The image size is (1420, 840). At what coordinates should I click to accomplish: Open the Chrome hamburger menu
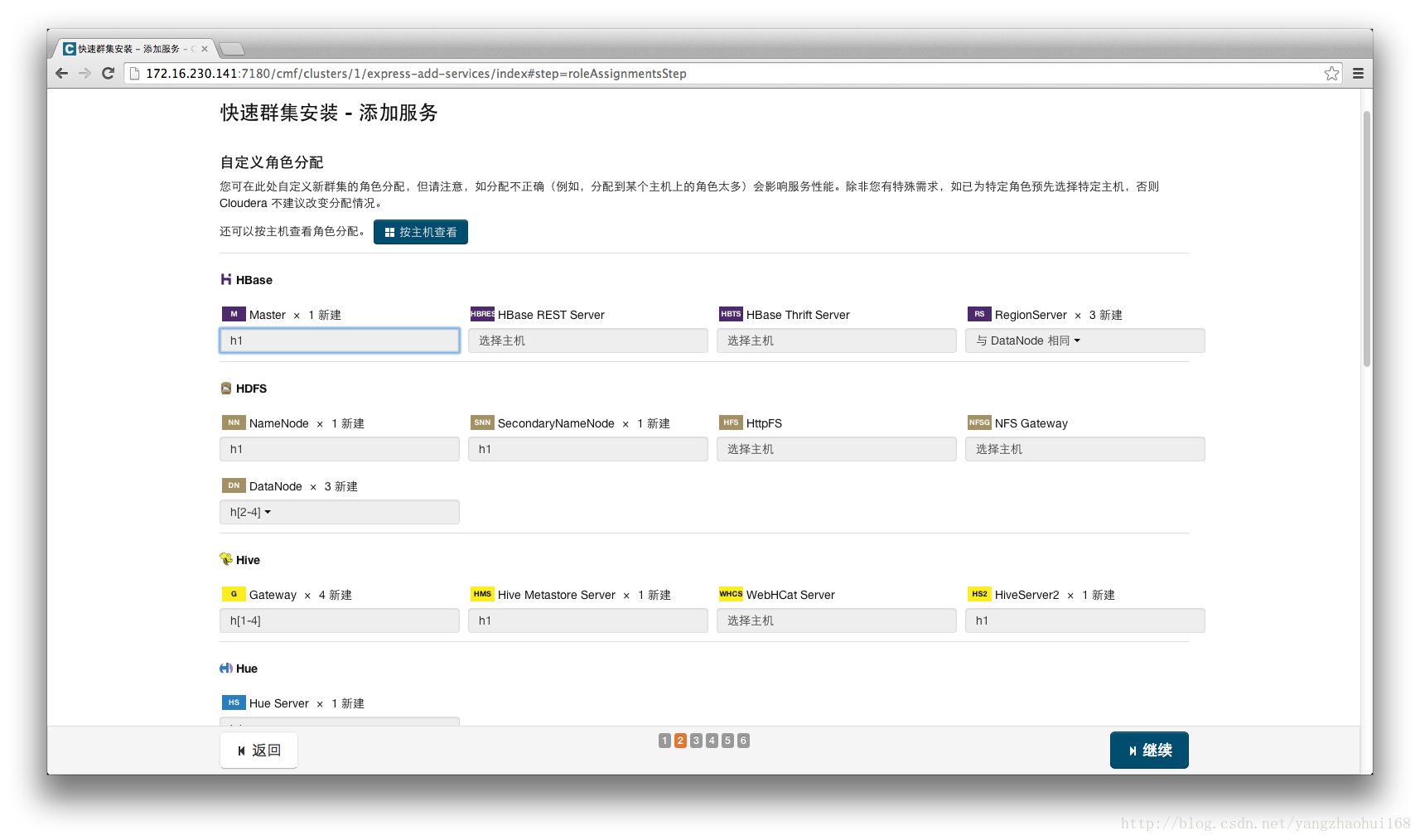tap(1358, 74)
